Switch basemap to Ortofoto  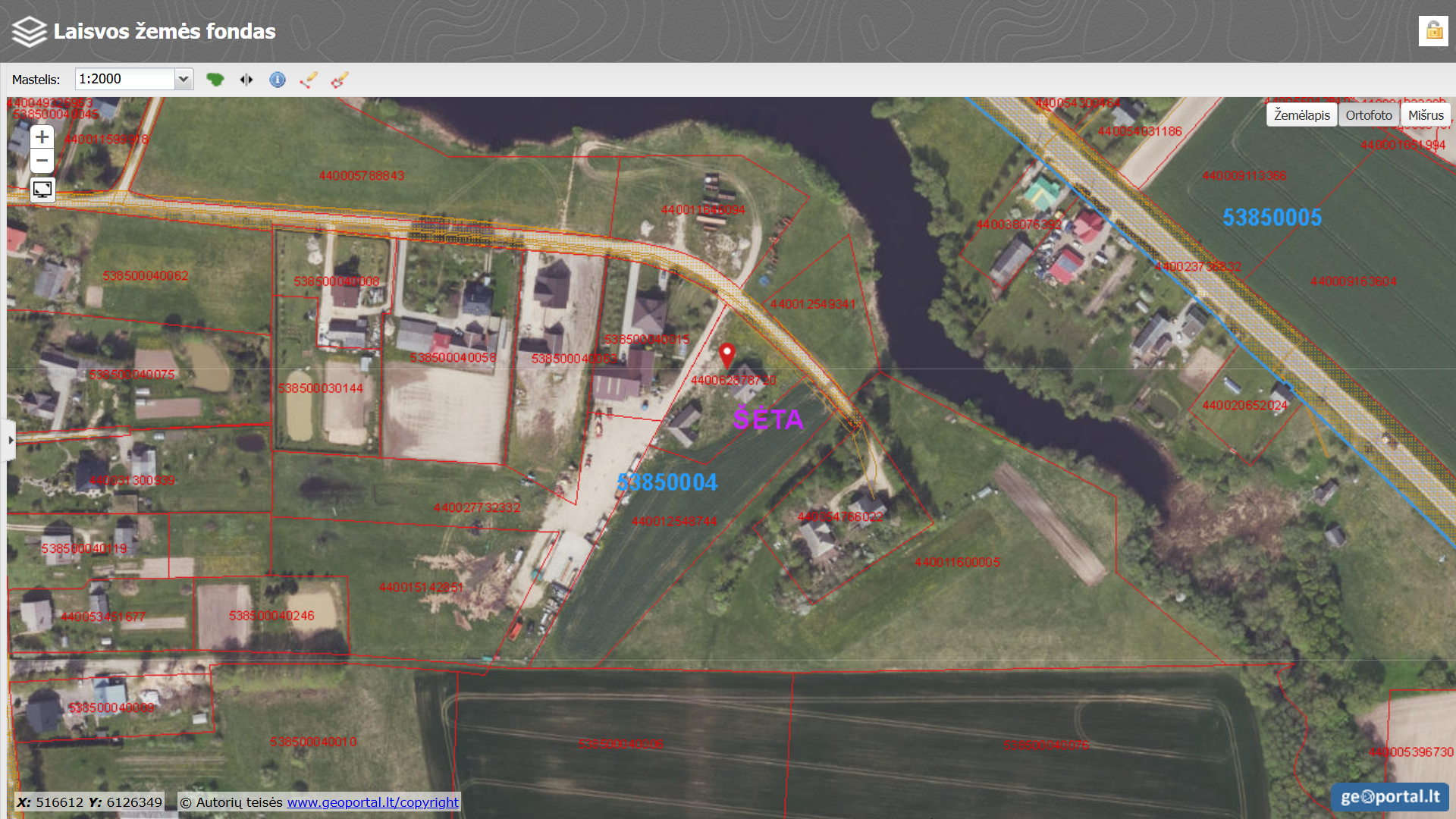pos(1369,115)
